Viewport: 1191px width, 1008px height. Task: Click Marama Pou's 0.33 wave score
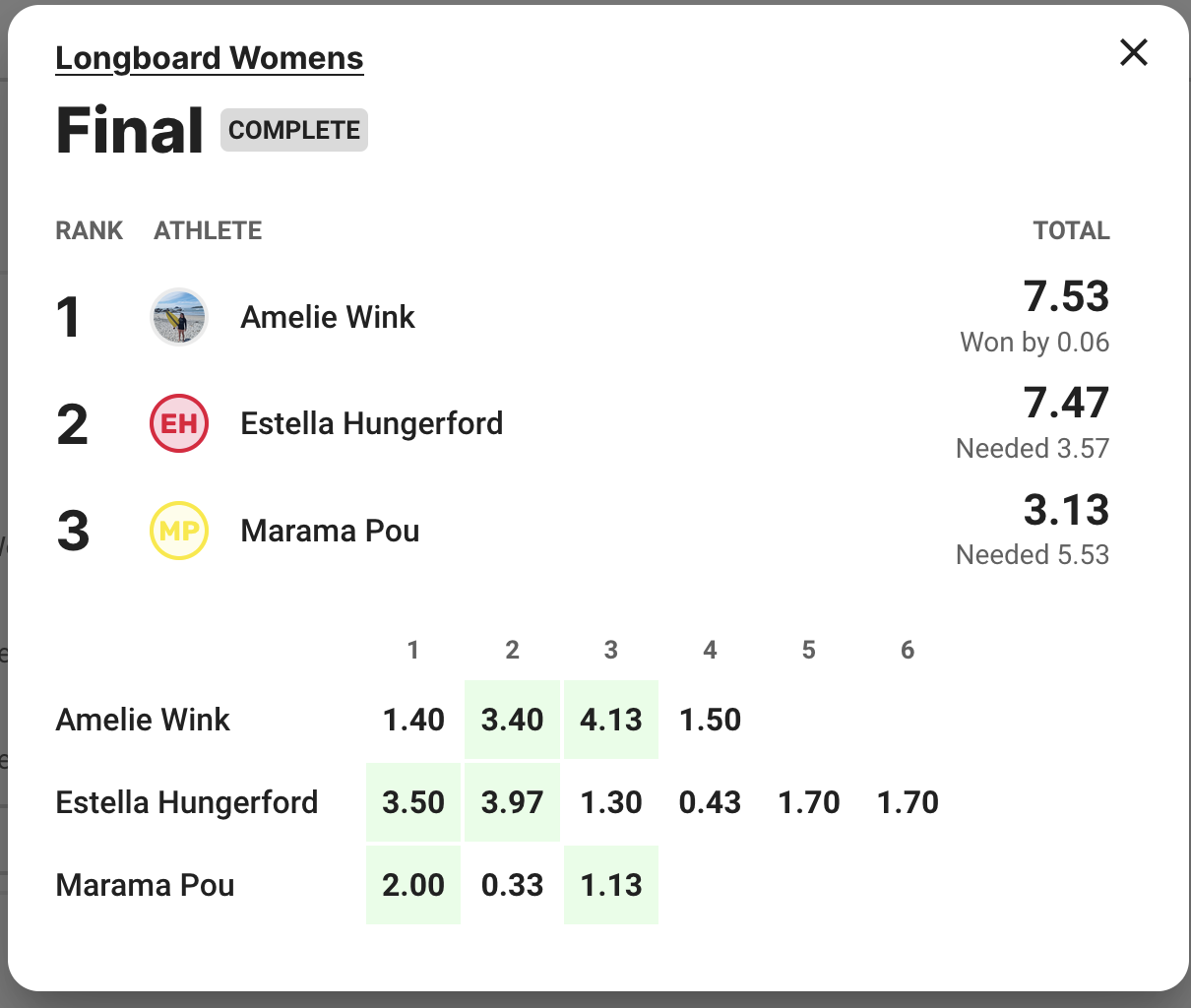tap(512, 885)
